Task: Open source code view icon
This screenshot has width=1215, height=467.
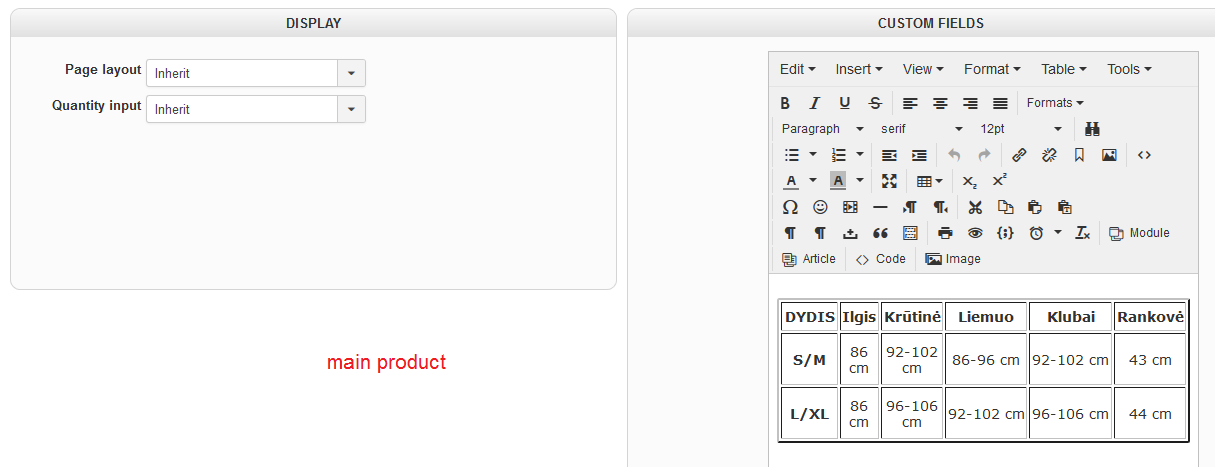Action: tap(1144, 155)
